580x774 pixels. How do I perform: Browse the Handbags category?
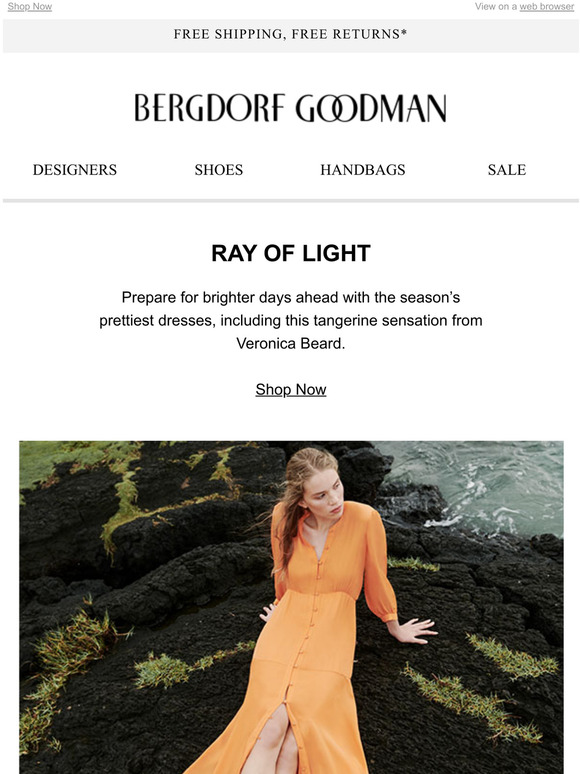point(363,170)
